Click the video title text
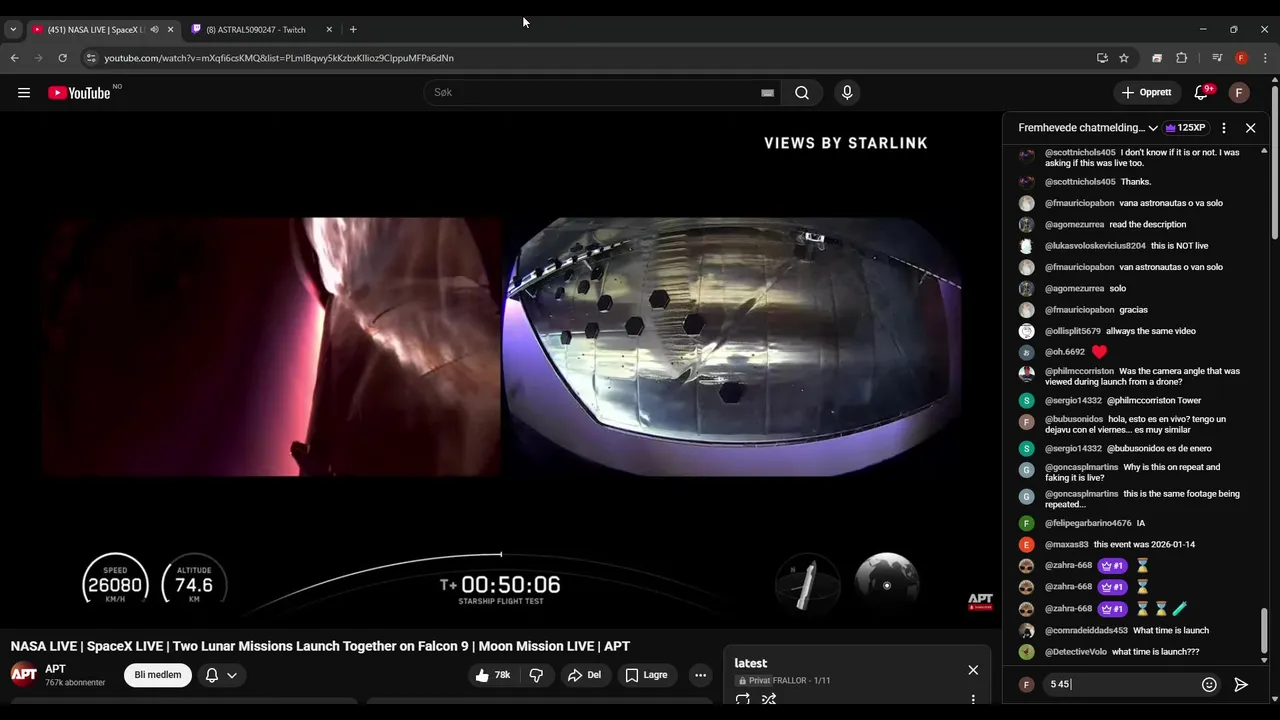This screenshot has width=1280, height=720. coord(320,646)
